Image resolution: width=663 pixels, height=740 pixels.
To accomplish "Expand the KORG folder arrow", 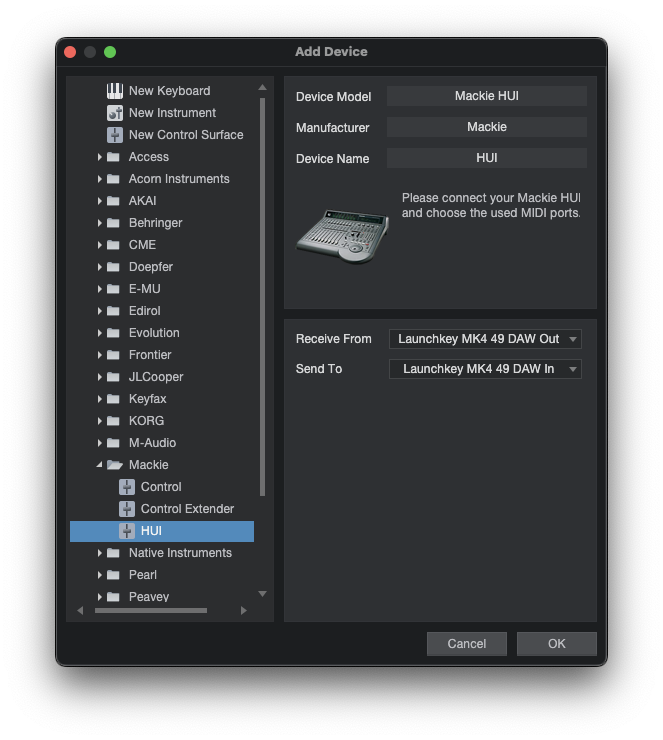I will click(x=100, y=420).
